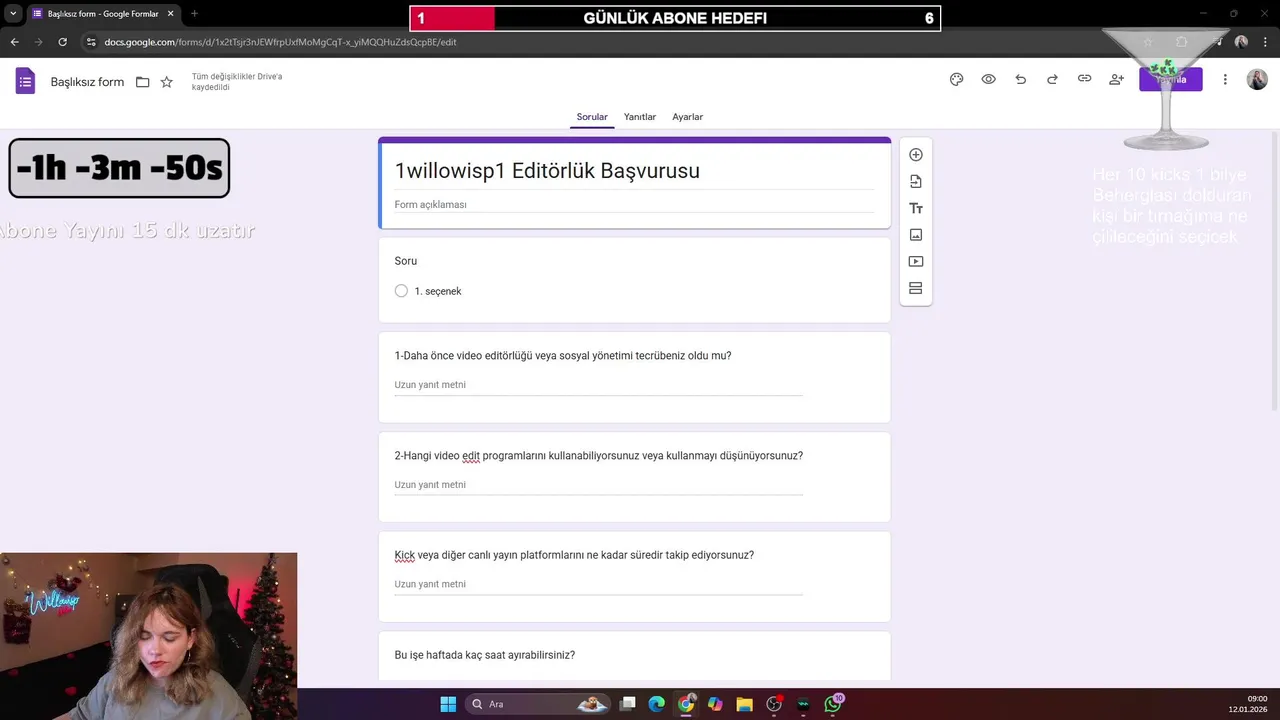
Task: Move the form to a Drive folder
Action: [x=142, y=82]
